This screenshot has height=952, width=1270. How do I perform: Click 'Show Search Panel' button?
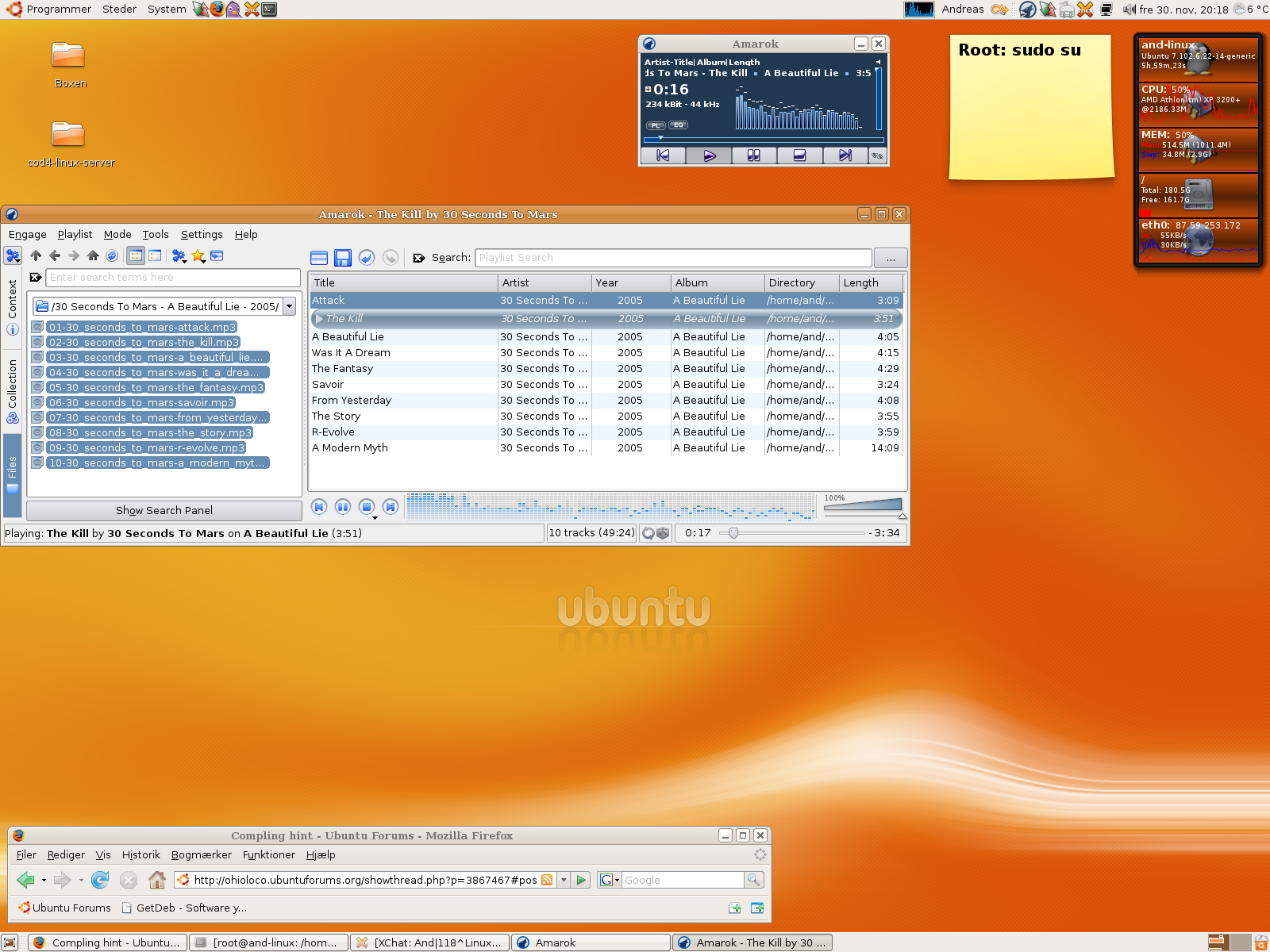[164, 510]
